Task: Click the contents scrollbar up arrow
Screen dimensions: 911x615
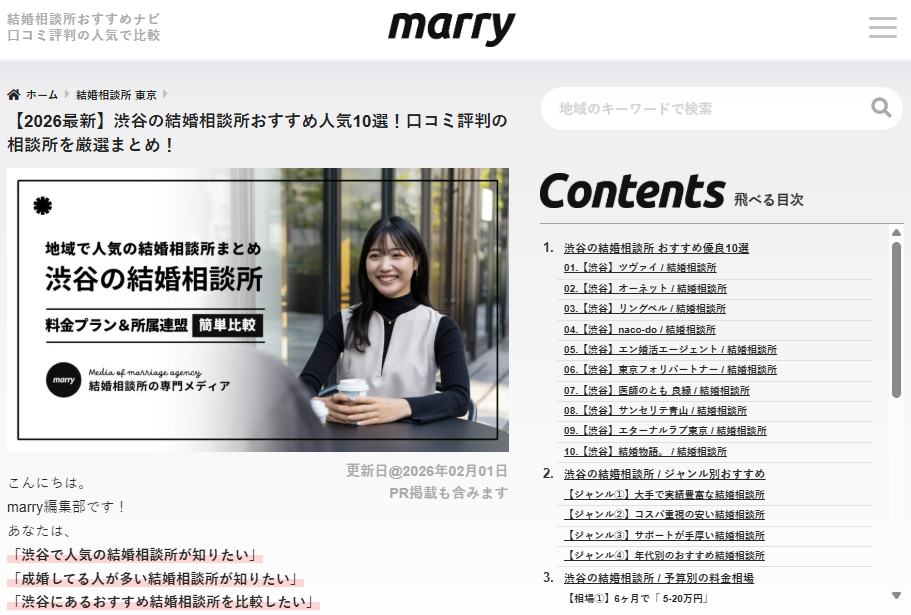Action: tap(896, 234)
